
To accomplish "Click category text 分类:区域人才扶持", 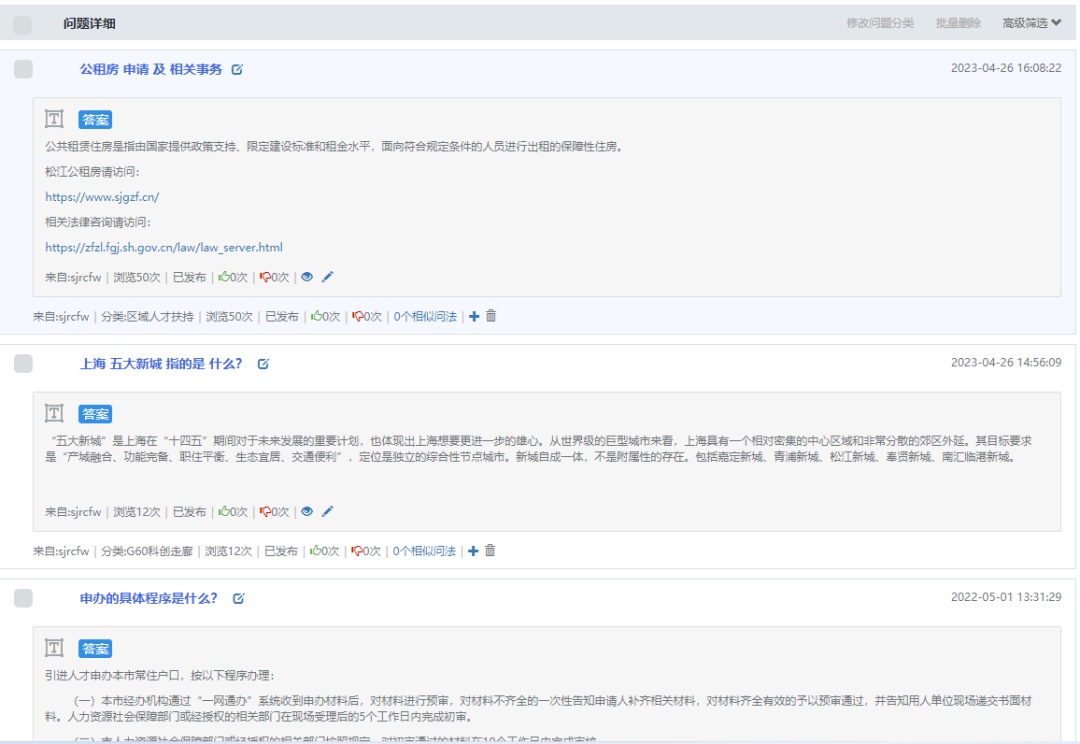I will [x=147, y=316].
